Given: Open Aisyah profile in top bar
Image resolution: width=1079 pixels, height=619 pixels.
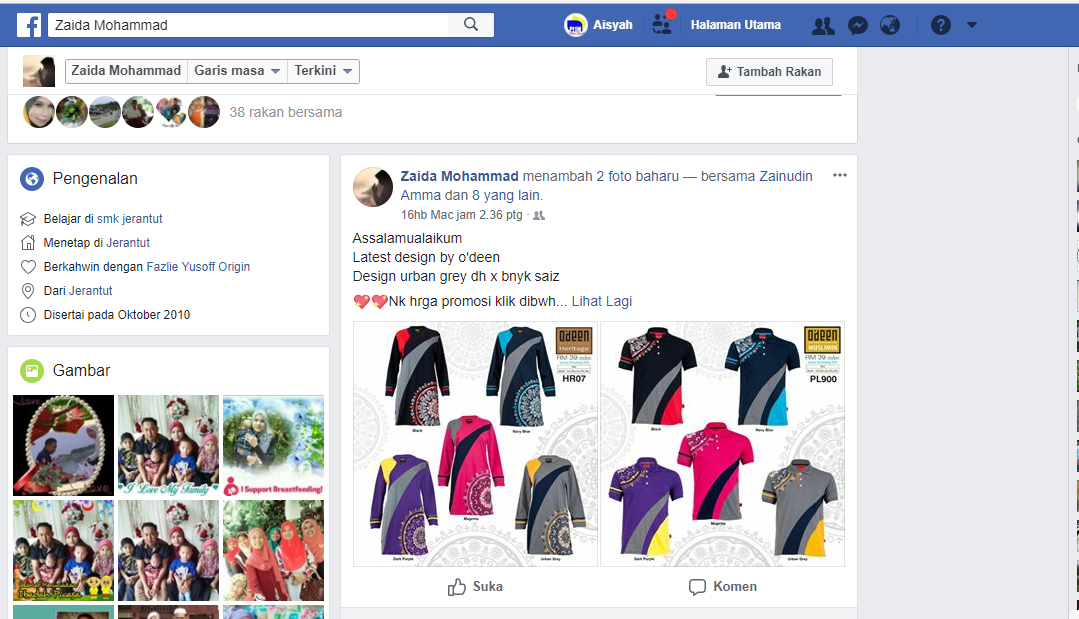Looking at the screenshot, I should coord(598,25).
